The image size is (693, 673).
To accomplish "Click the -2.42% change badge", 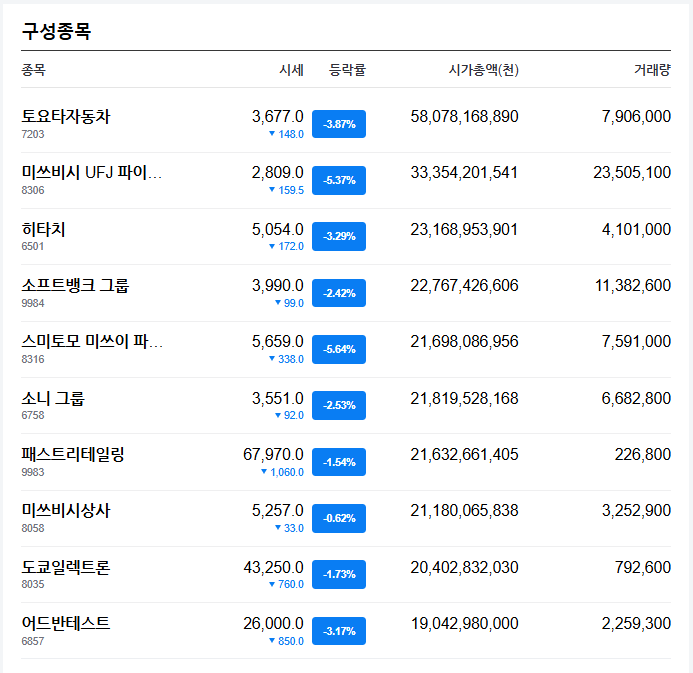I will point(339,293).
